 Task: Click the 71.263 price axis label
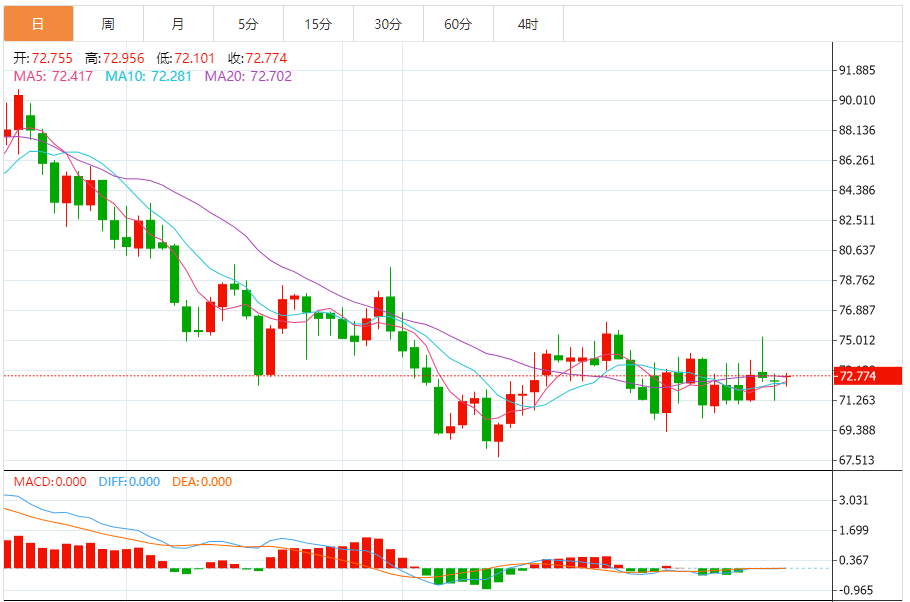857,400
